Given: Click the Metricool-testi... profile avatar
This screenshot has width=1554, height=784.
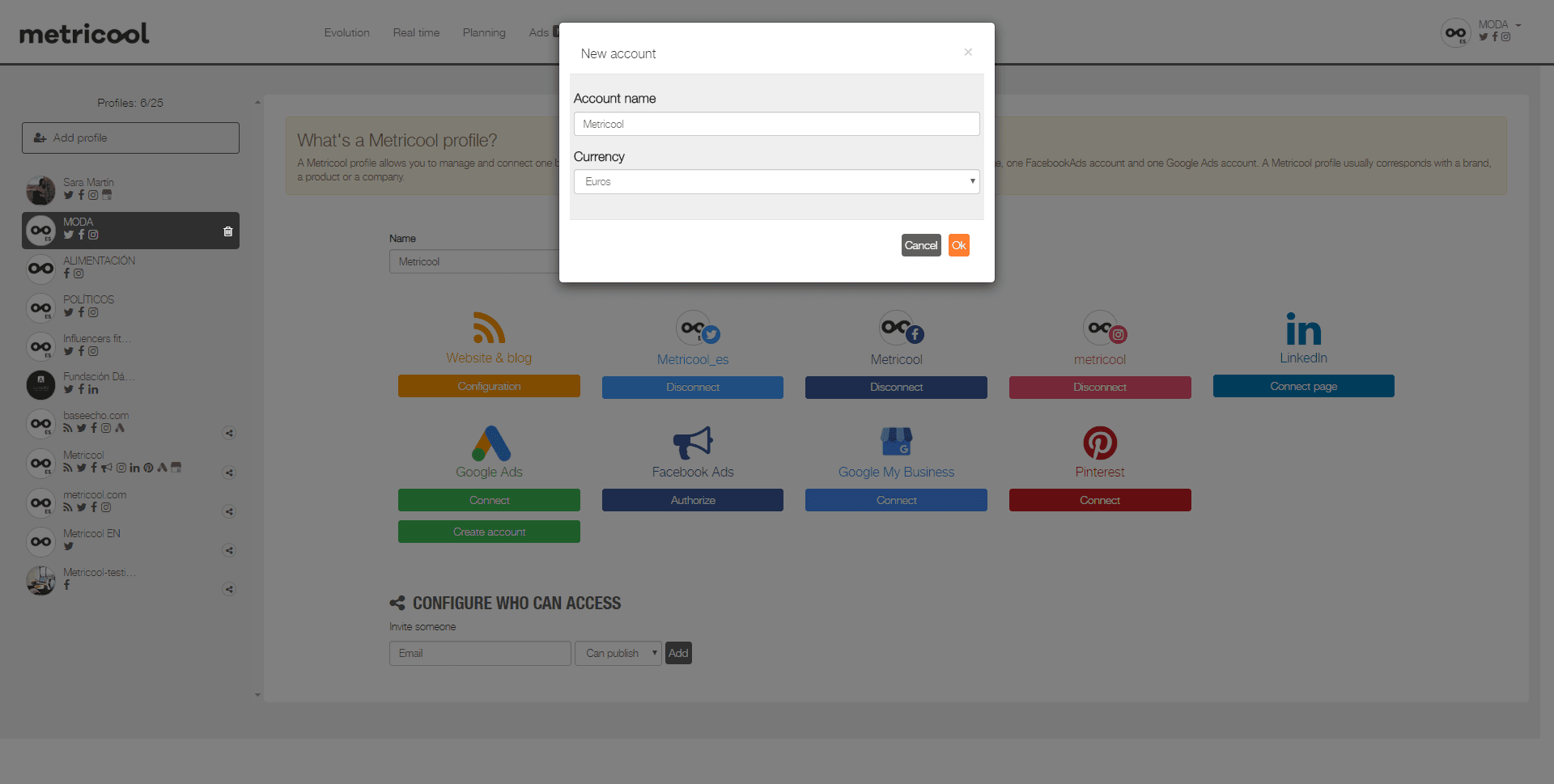Looking at the screenshot, I should pyautogui.click(x=40, y=580).
